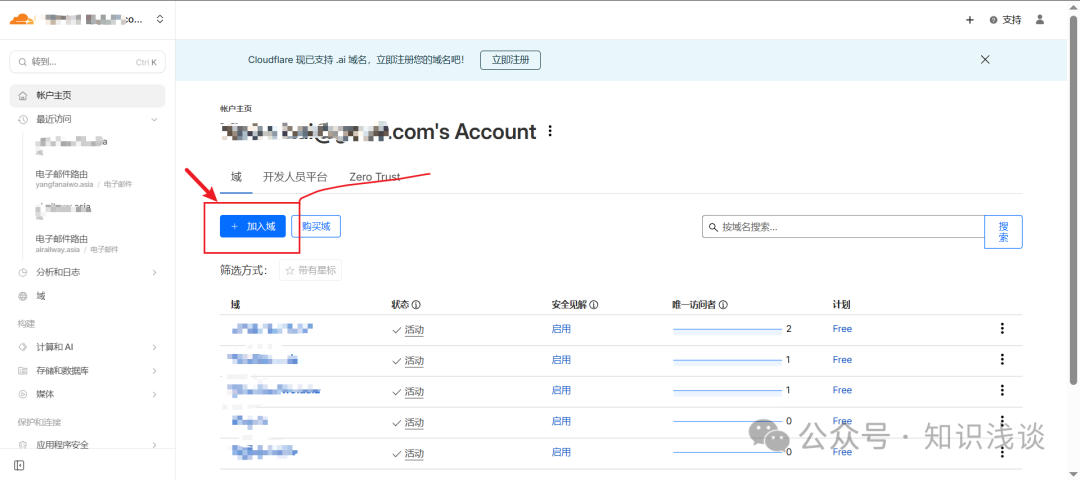Click the 加入域 button

pyautogui.click(x=253, y=227)
